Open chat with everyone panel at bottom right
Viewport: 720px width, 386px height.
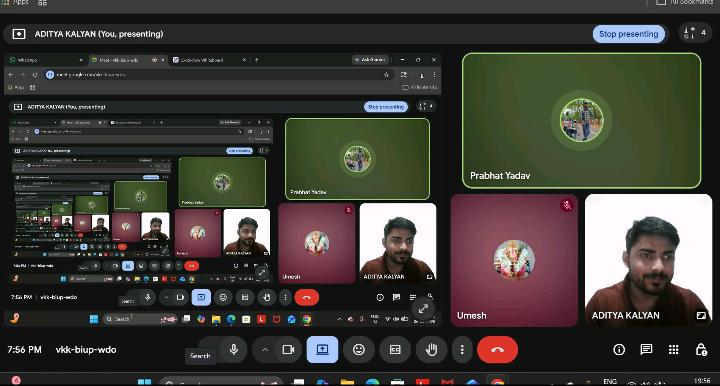click(x=646, y=350)
